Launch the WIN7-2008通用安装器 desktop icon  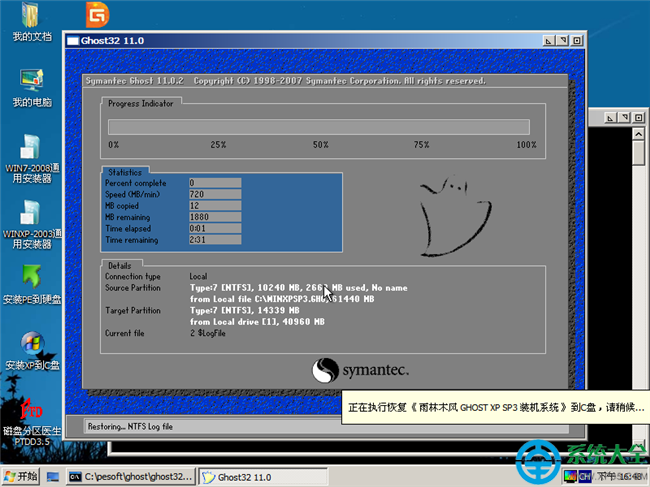pos(32,158)
